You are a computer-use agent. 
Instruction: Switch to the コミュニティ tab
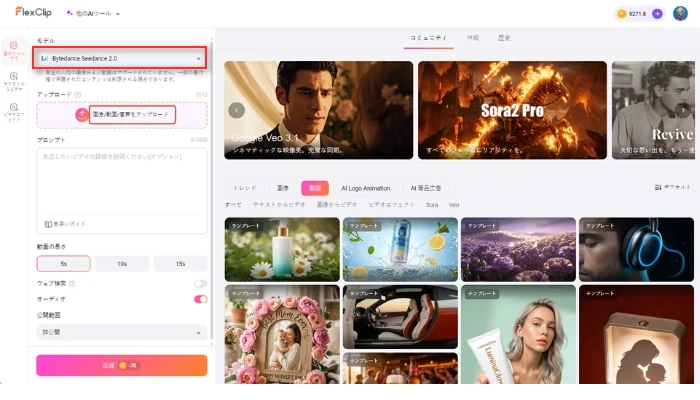click(429, 38)
